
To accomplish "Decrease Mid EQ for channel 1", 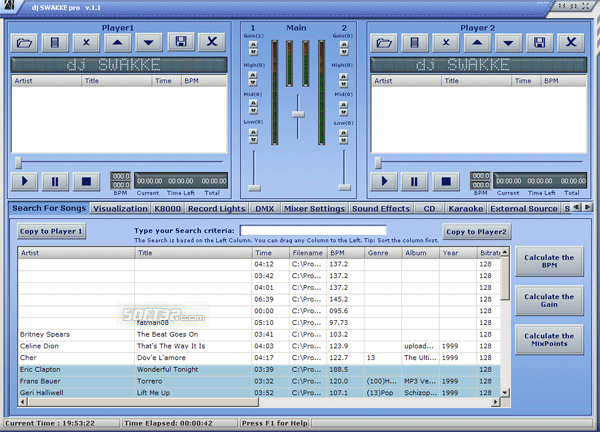I will [x=253, y=111].
